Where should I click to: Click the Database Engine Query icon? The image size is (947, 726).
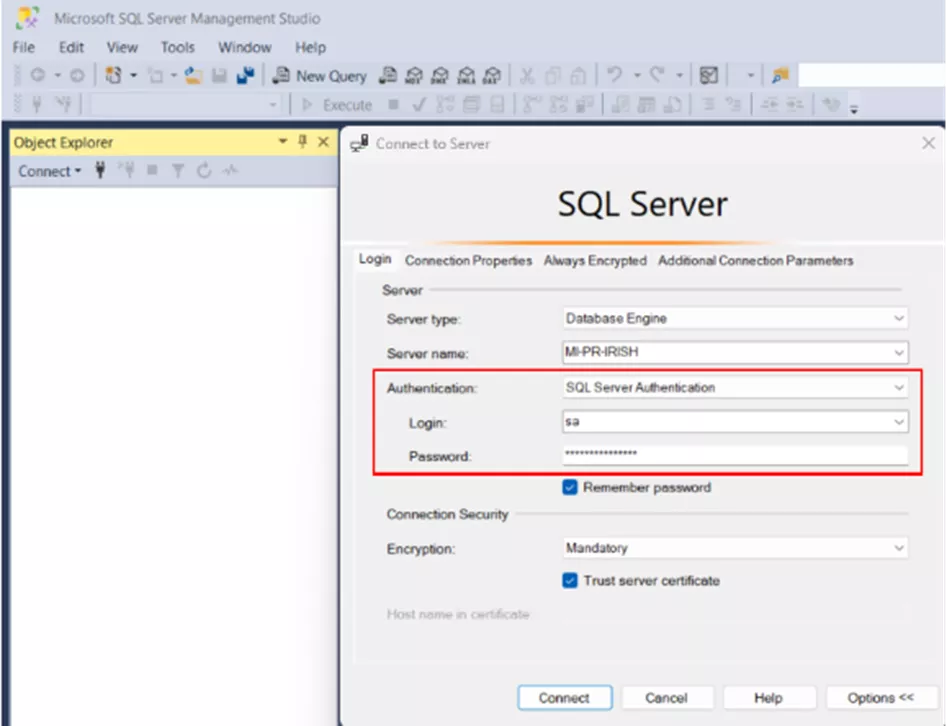click(x=388, y=75)
